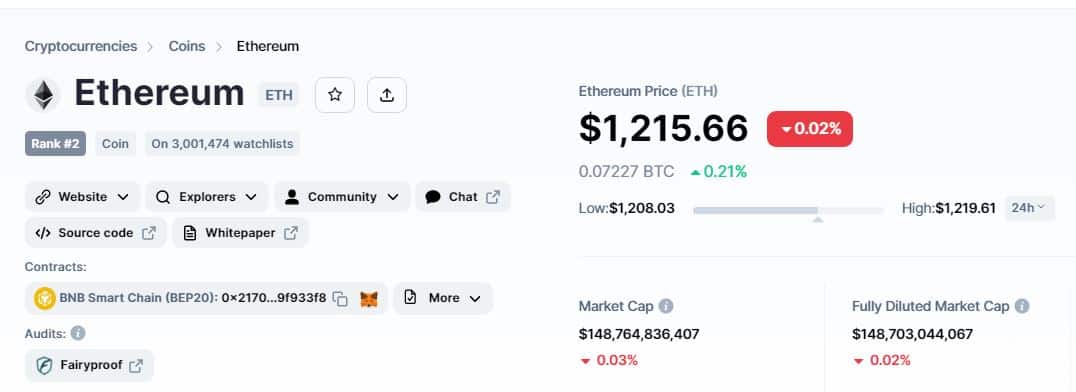The width and height of the screenshot is (1076, 392).
Task: Click the MetaMask fox icon
Action: [x=369, y=299]
